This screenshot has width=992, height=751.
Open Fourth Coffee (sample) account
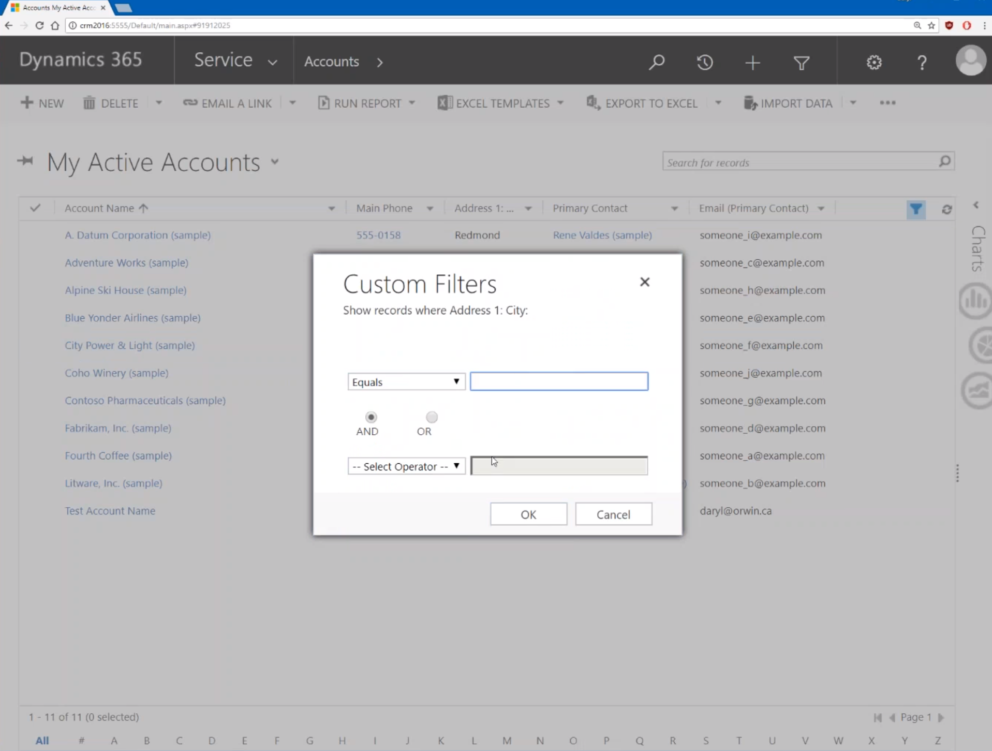(118, 456)
